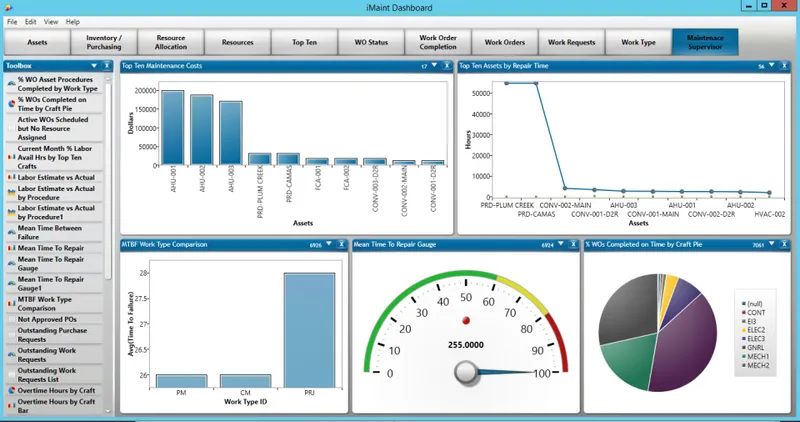
Task: Click the Toolbox scroll down arrow
Action: pyautogui.click(x=108, y=410)
